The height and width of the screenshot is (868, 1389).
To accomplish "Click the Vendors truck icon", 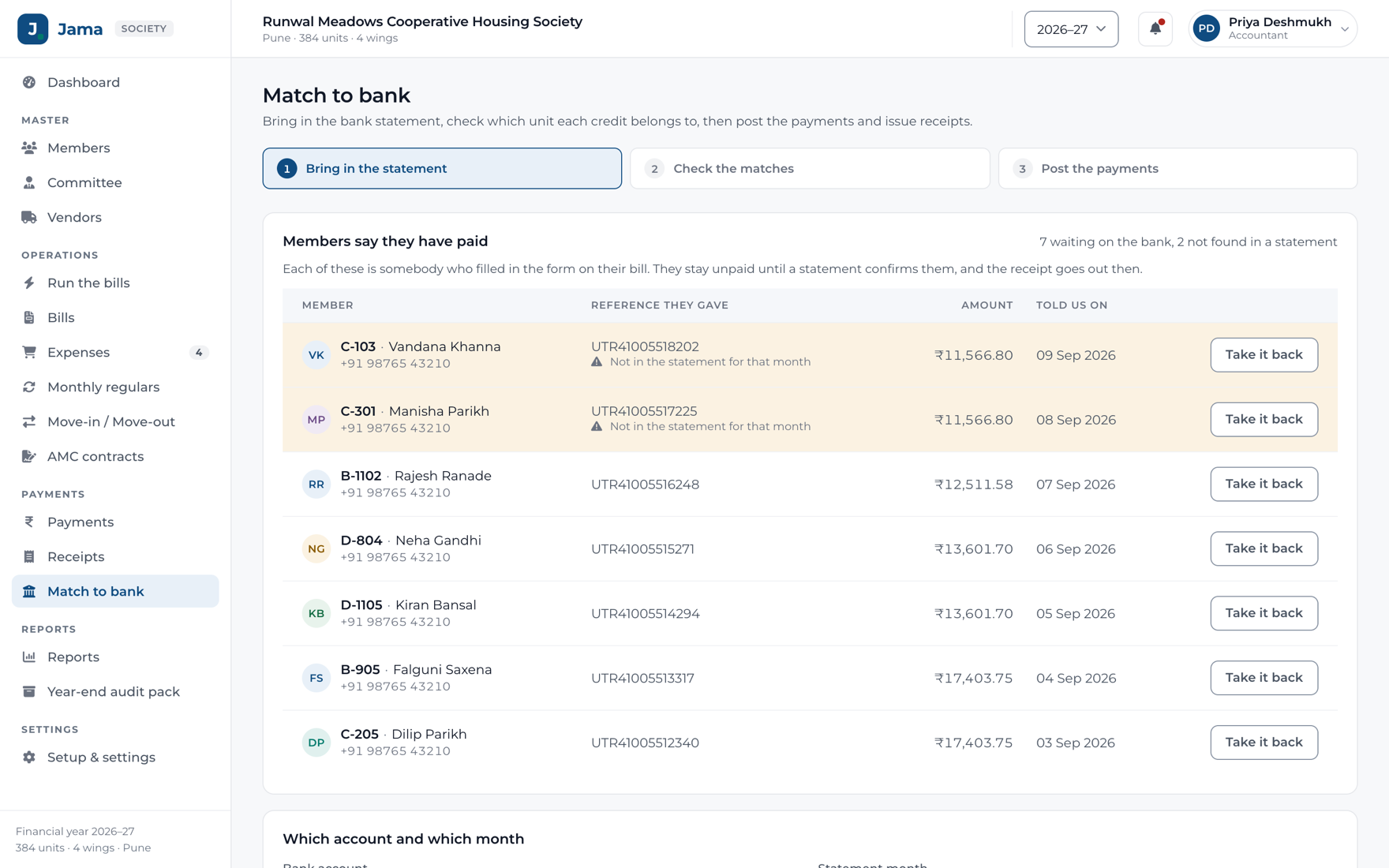I will (x=29, y=217).
